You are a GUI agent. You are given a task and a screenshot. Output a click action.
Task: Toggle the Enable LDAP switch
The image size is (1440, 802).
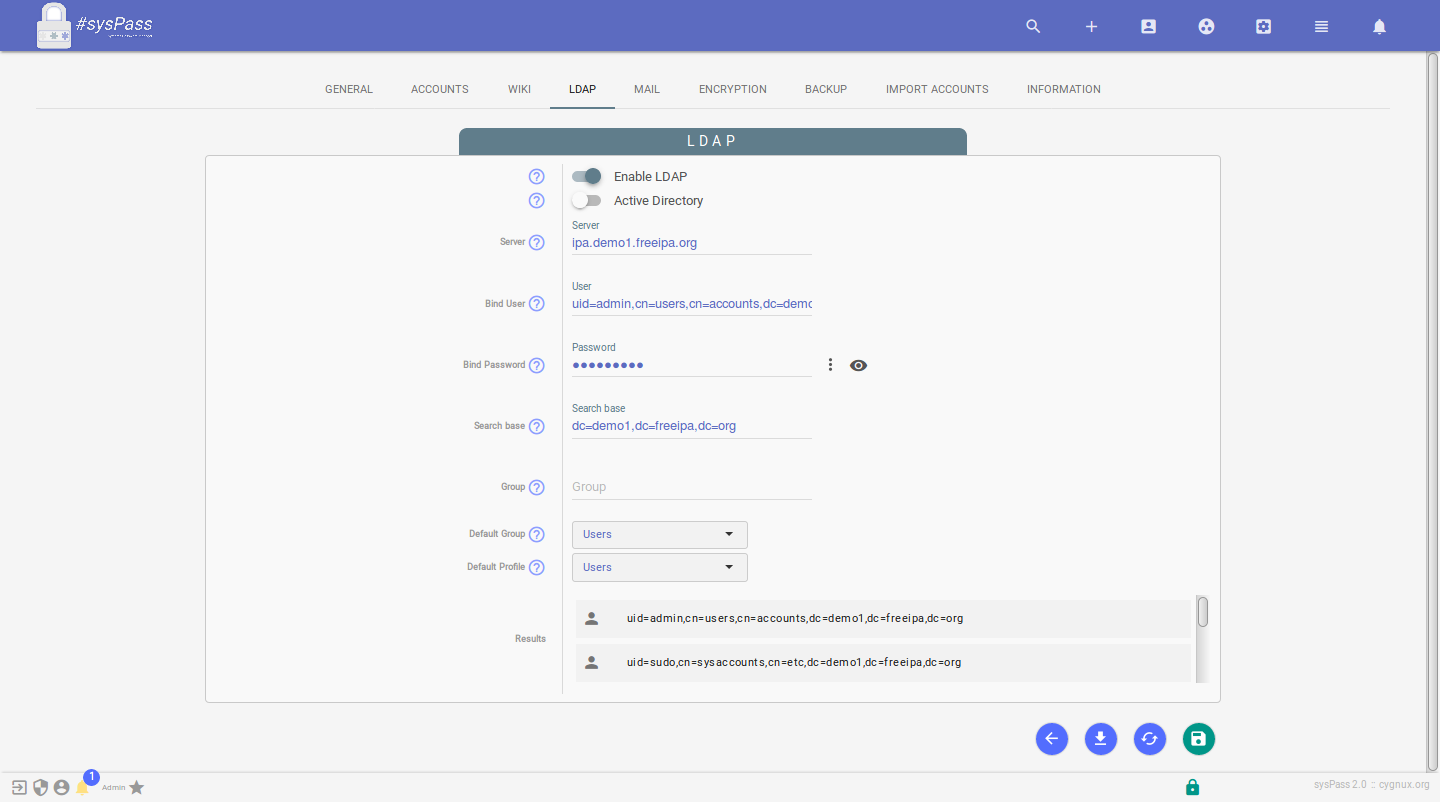pyautogui.click(x=586, y=176)
